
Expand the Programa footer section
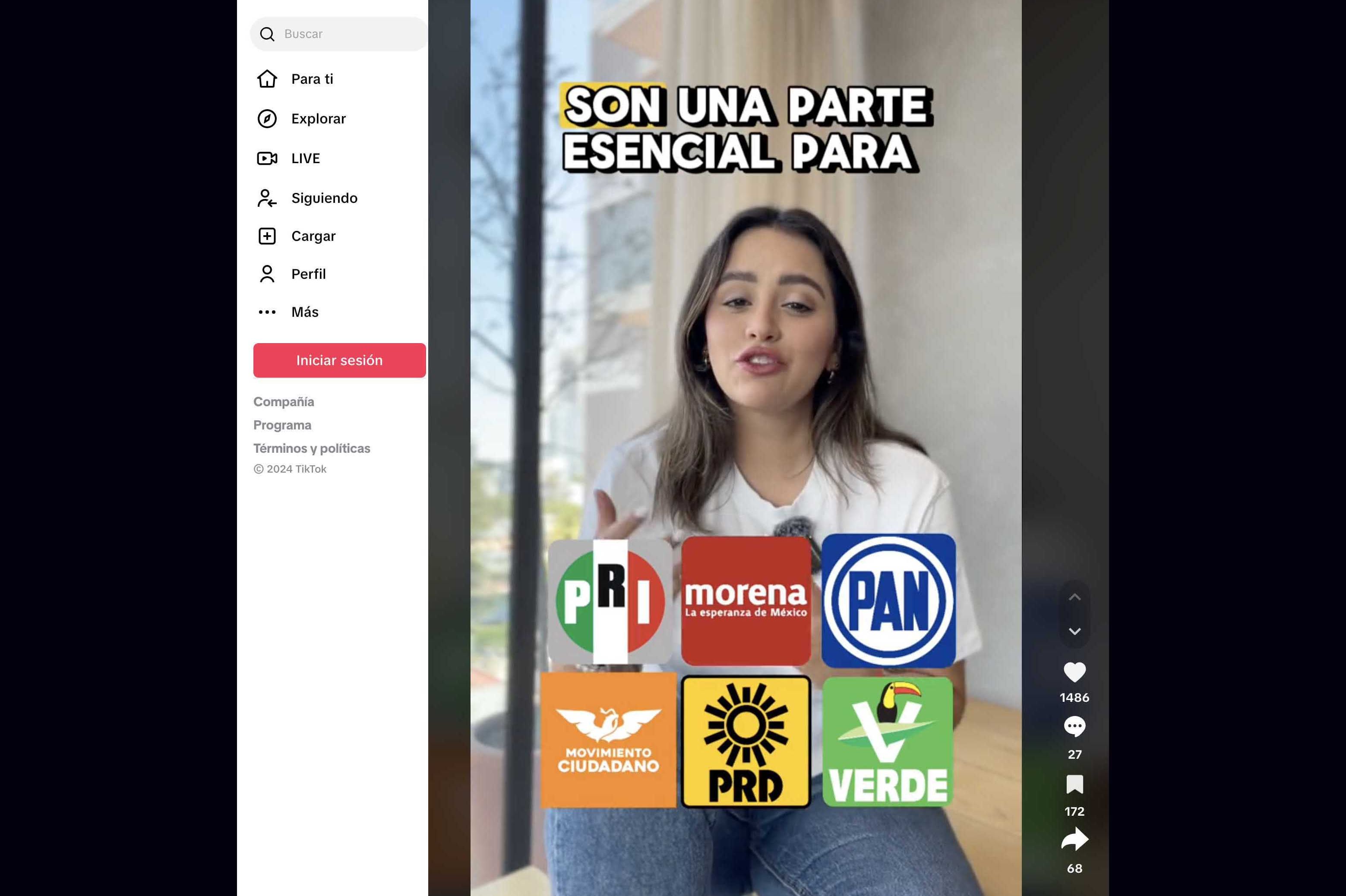(x=282, y=425)
